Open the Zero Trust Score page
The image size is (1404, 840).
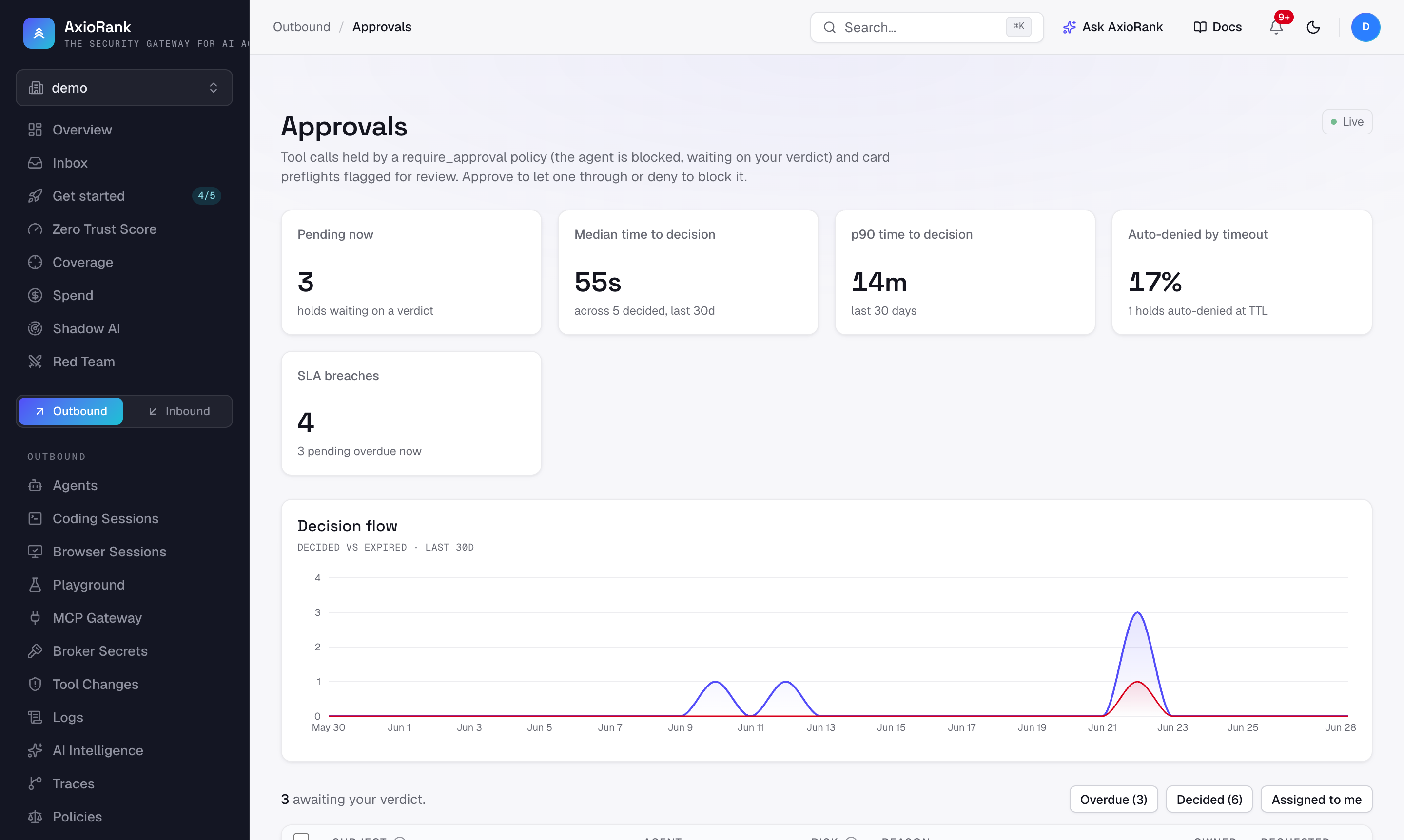click(x=124, y=229)
